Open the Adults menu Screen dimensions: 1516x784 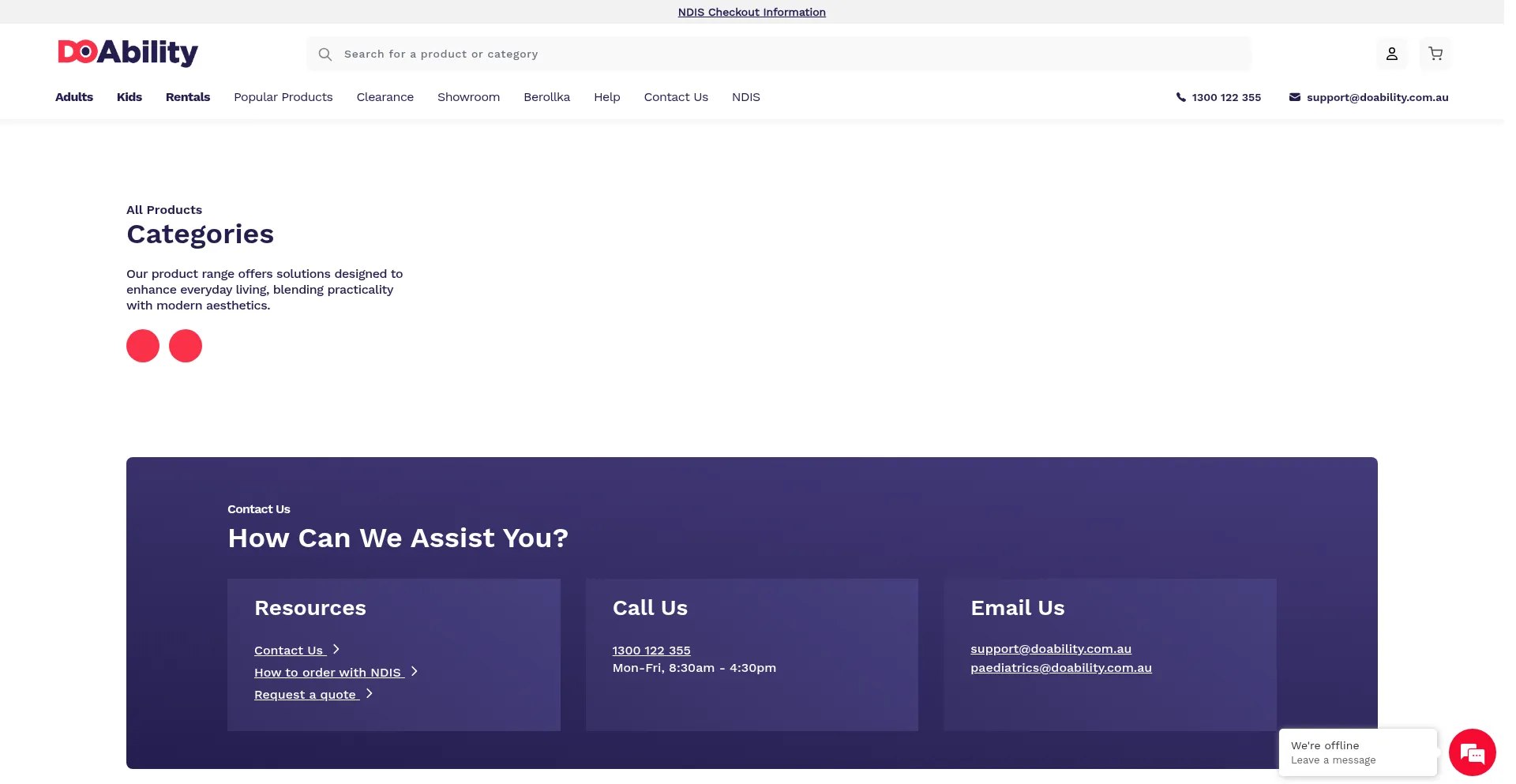pyautogui.click(x=74, y=97)
